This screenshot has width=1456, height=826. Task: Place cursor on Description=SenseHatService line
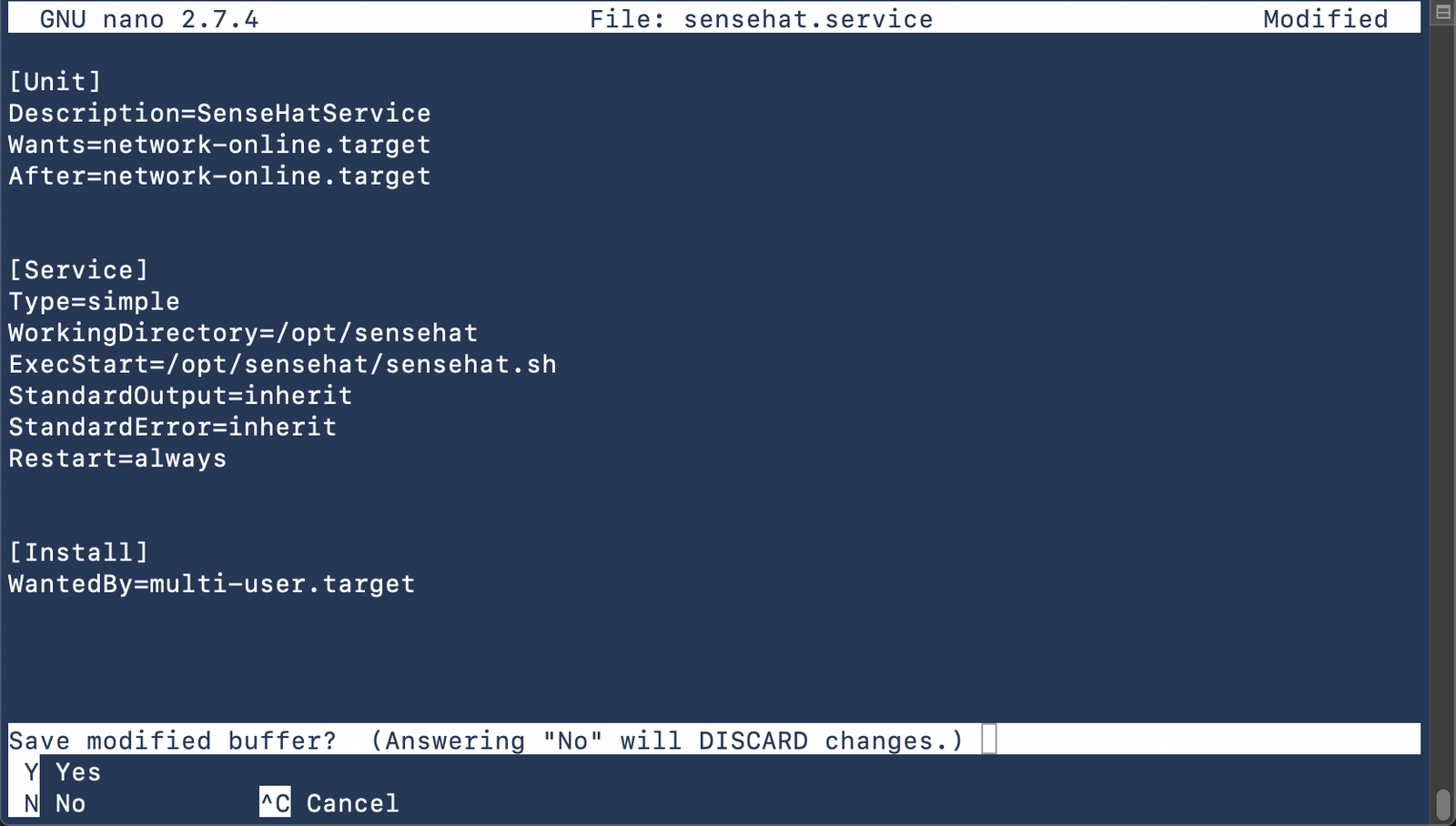220,114
